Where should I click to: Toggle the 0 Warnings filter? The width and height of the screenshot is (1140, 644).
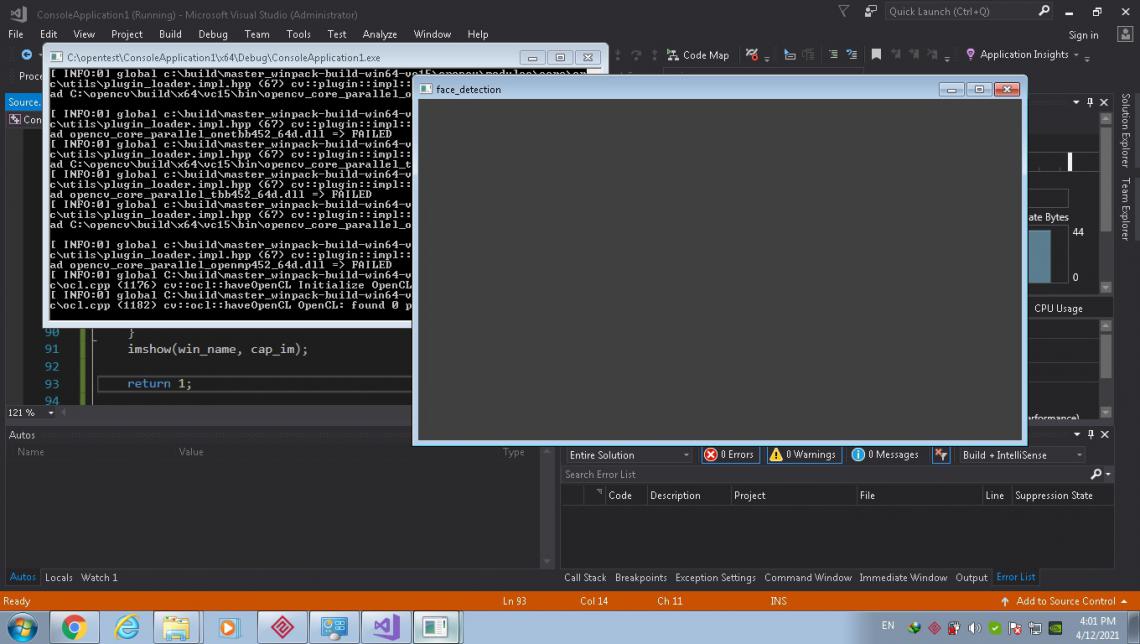tap(802, 455)
